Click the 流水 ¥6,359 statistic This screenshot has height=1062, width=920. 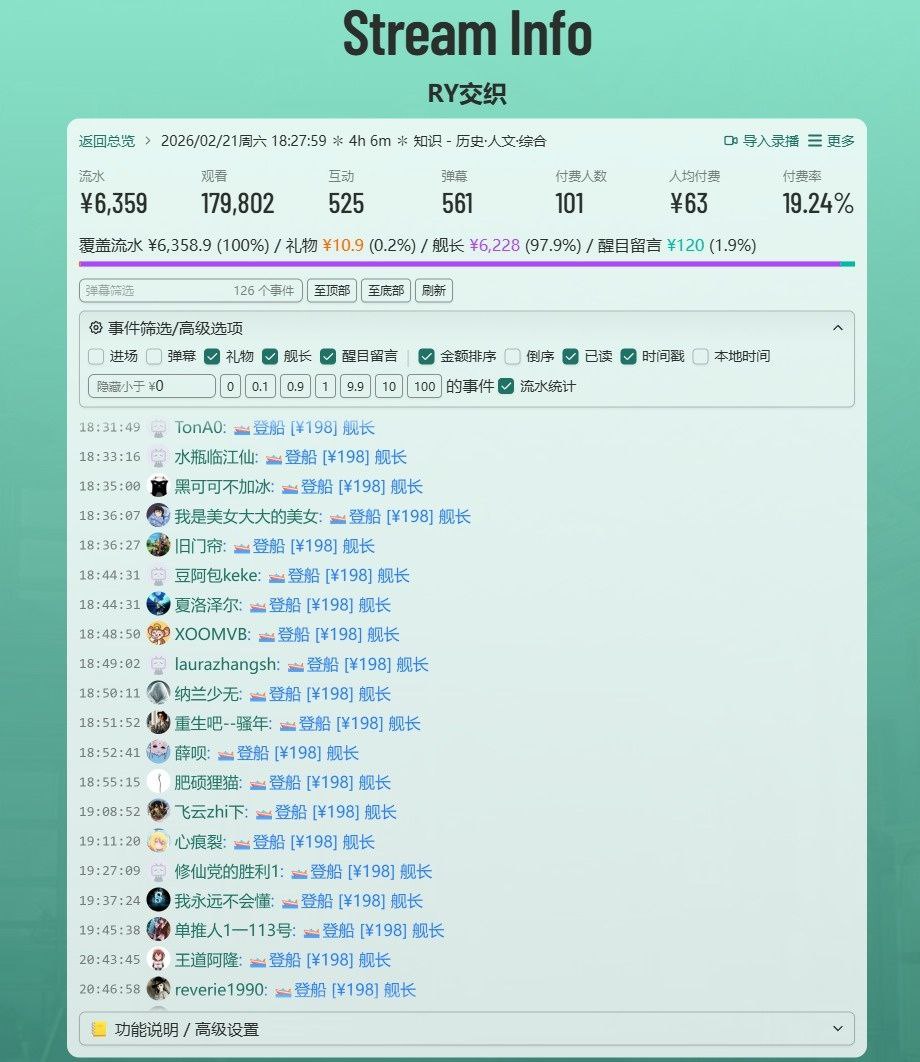[x=113, y=193]
